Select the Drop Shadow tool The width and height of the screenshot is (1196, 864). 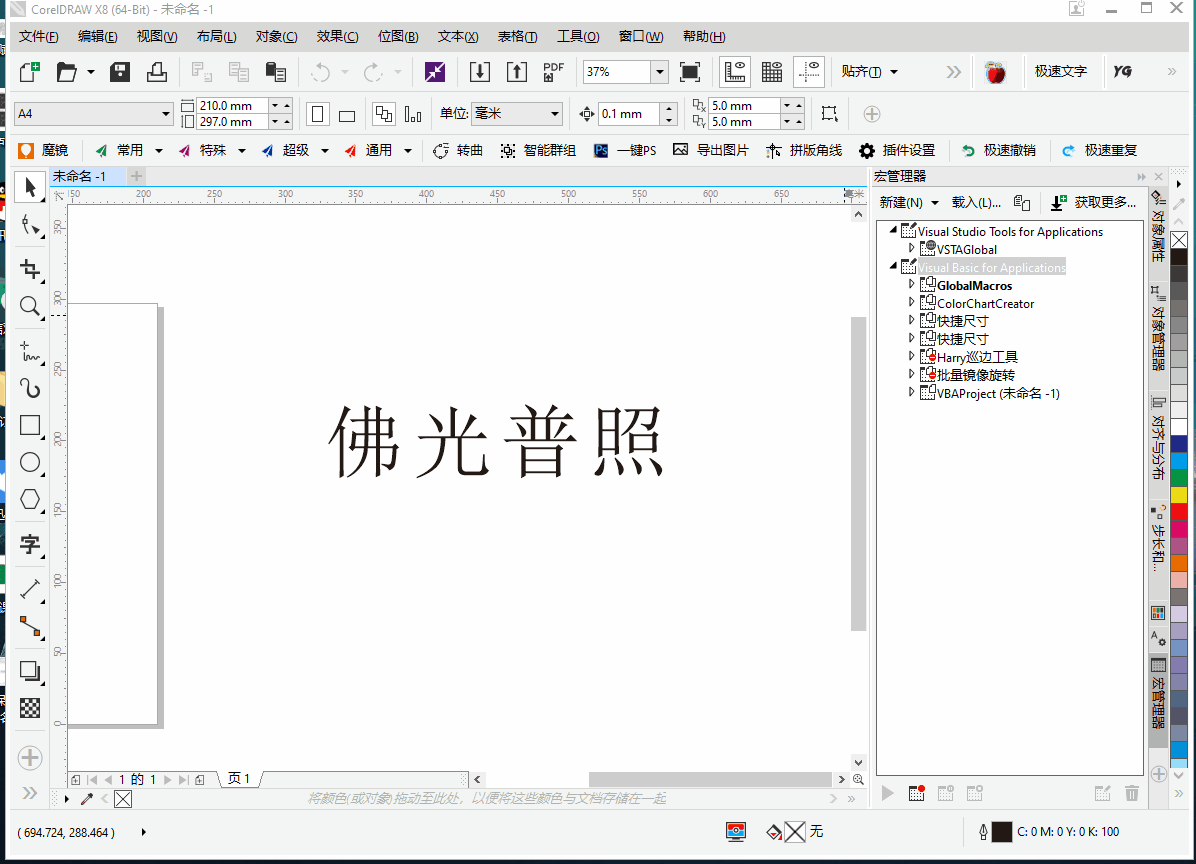(30, 671)
